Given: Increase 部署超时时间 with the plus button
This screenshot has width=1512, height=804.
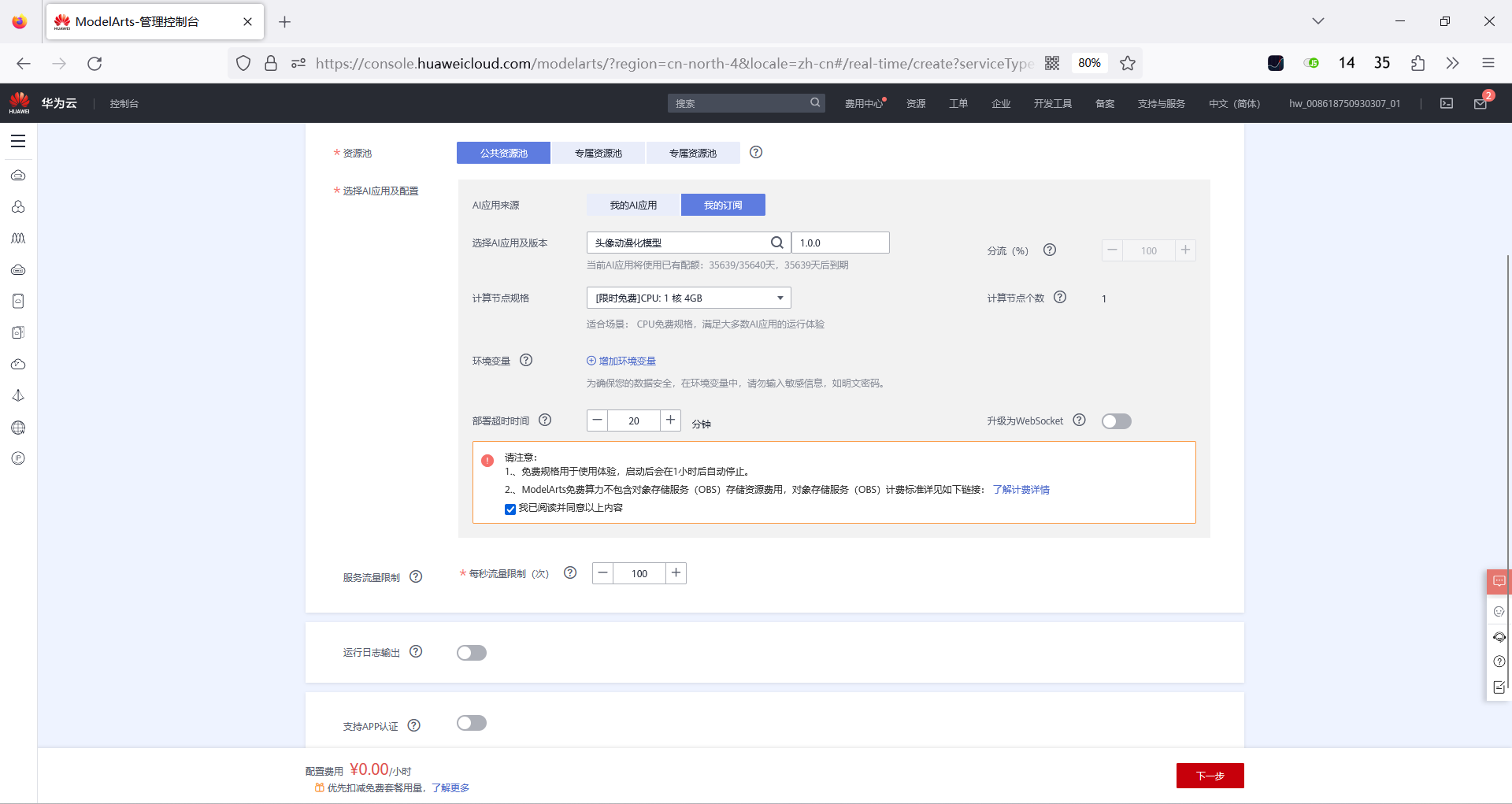Looking at the screenshot, I should coord(670,421).
